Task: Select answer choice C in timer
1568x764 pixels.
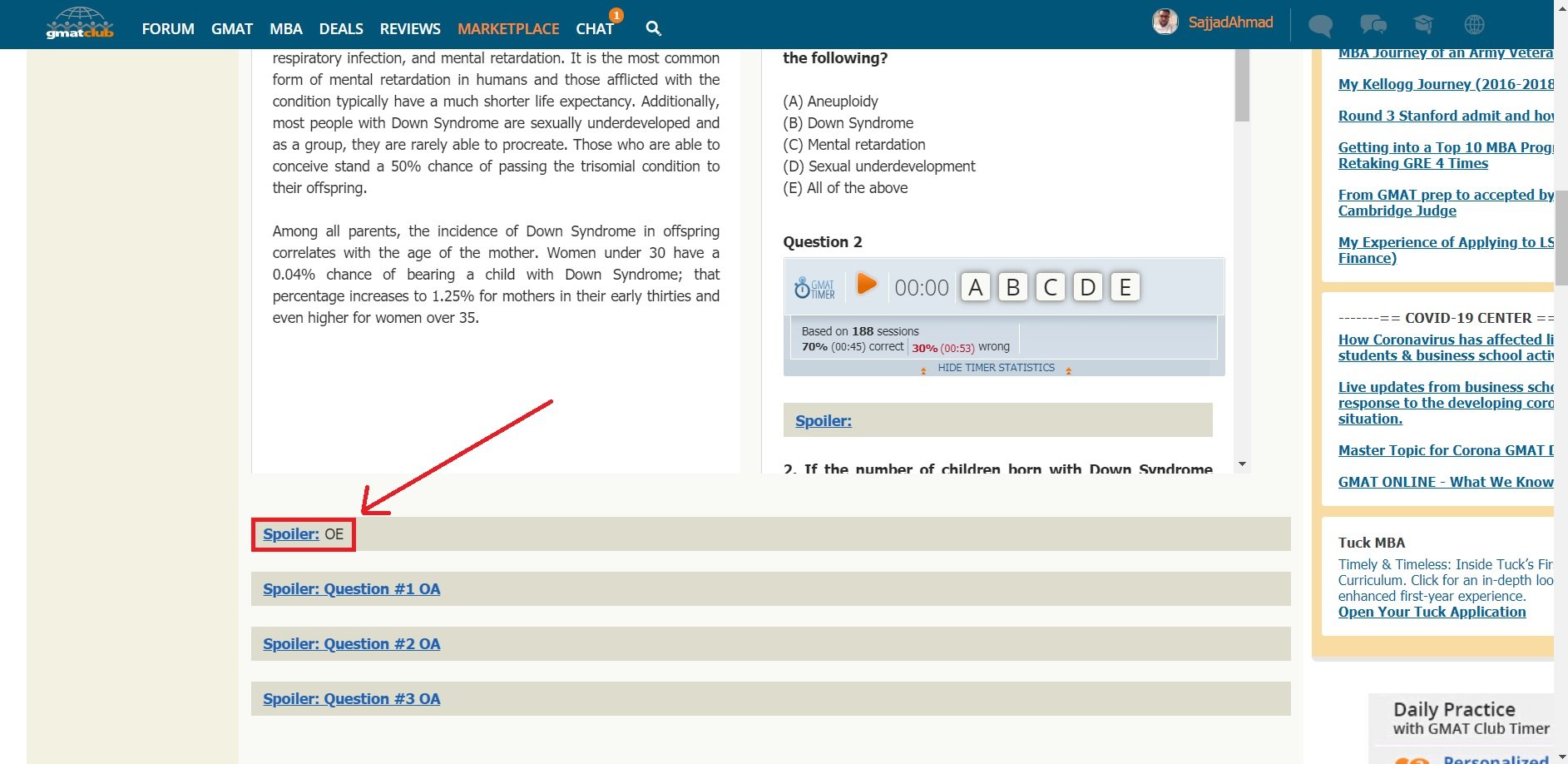Action: pyautogui.click(x=1050, y=287)
